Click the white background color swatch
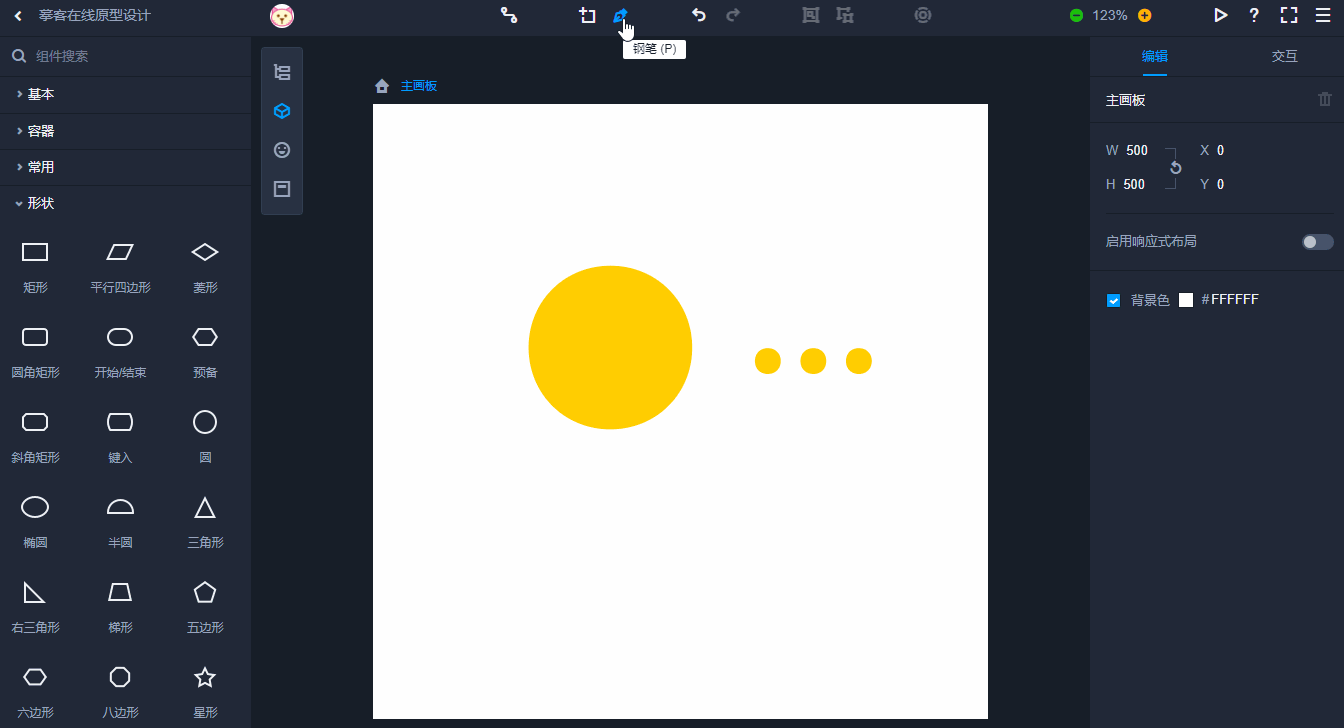This screenshot has height=728, width=1344. coord(1186,300)
